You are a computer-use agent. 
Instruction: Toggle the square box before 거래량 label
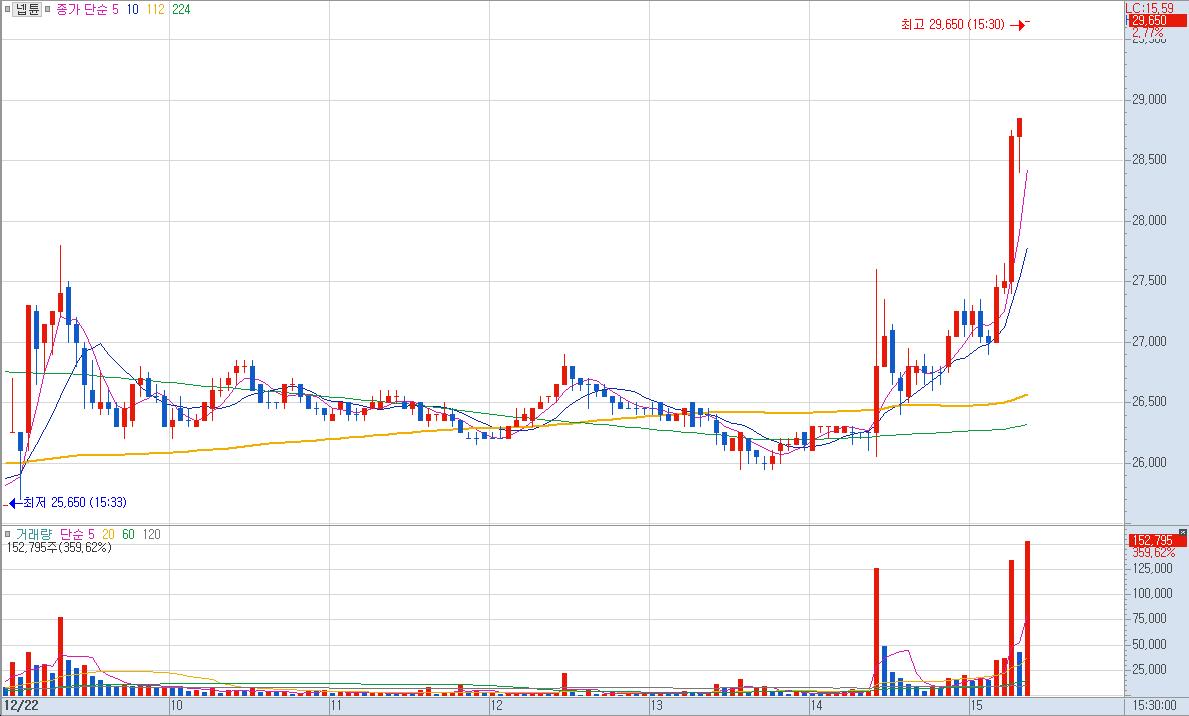(8, 534)
